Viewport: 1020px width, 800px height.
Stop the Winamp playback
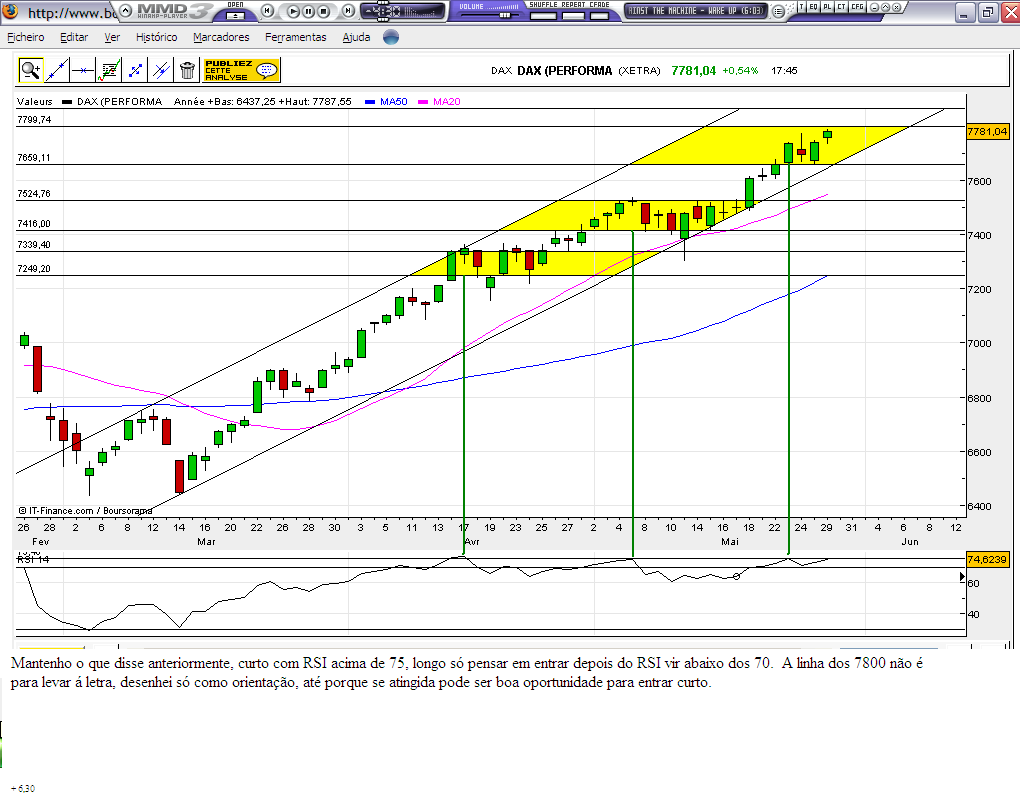coord(323,11)
